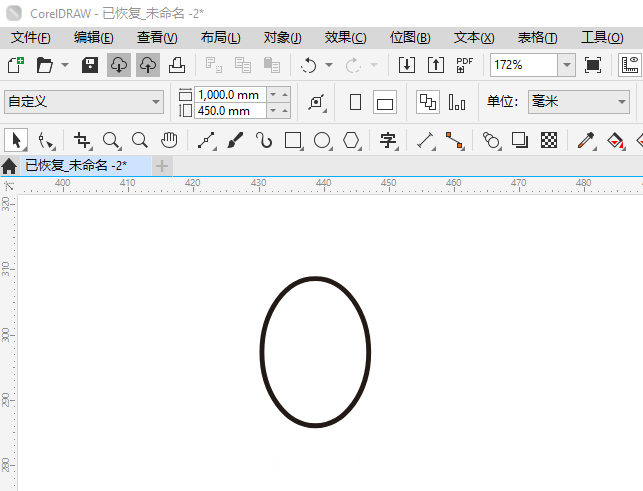
Task: Open the units 毫米 dropdown
Action: pyautogui.click(x=620, y=102)
